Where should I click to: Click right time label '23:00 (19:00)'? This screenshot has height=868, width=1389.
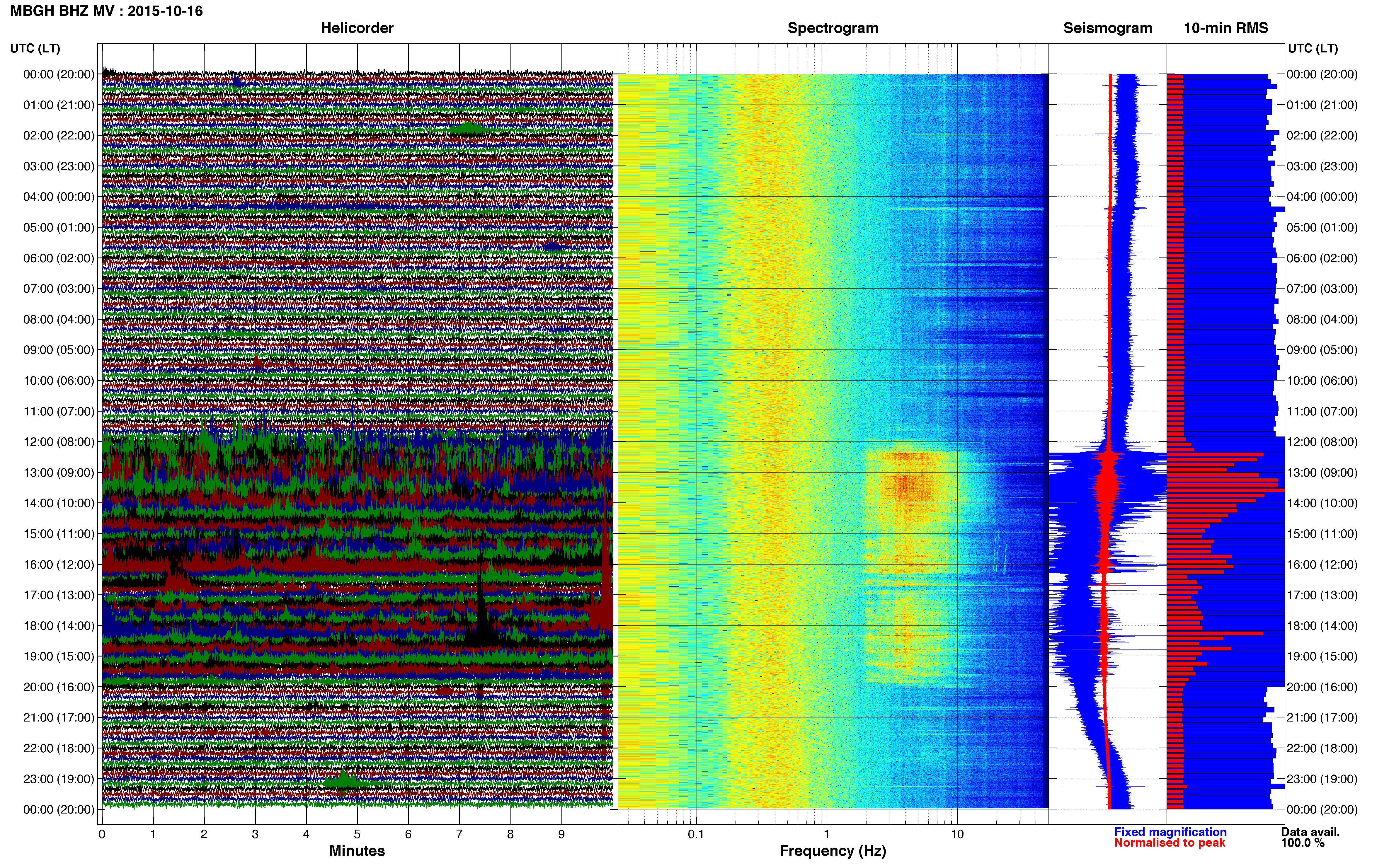1322,779
